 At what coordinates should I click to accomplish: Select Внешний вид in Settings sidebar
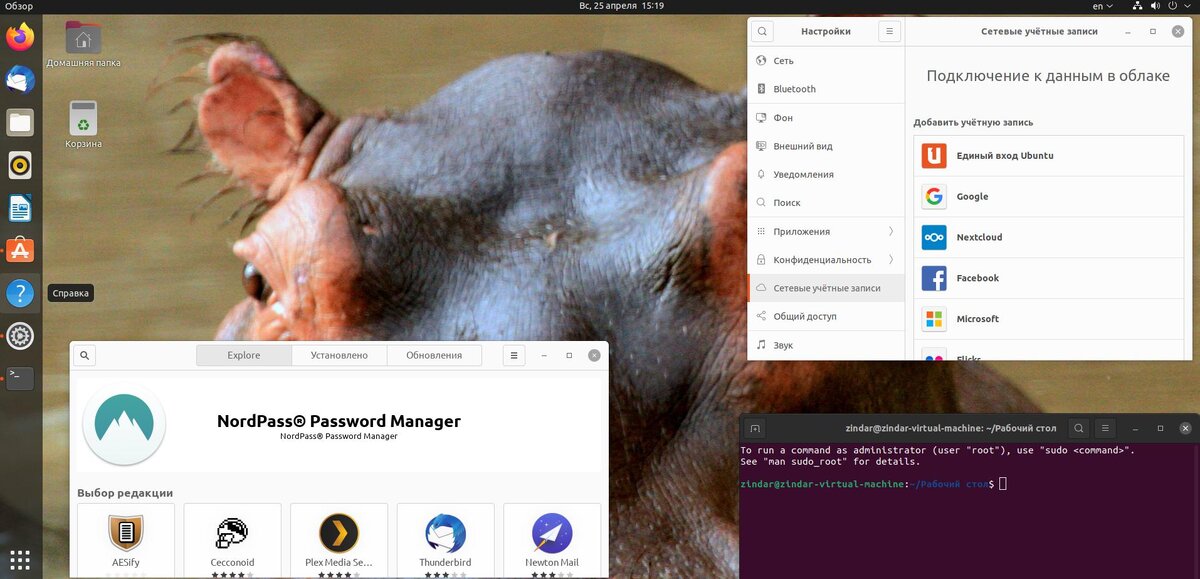click(826, 146)
